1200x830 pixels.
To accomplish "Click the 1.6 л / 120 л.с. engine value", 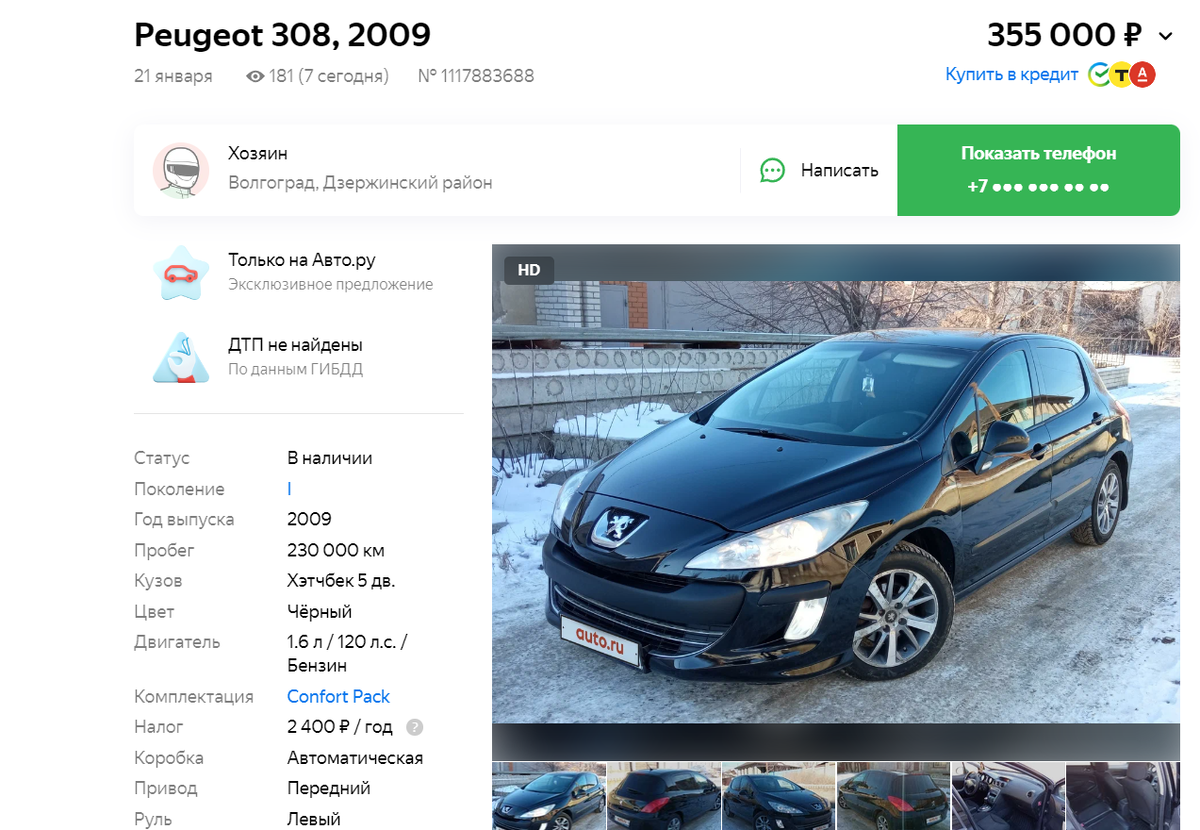I will click(347, 653).
